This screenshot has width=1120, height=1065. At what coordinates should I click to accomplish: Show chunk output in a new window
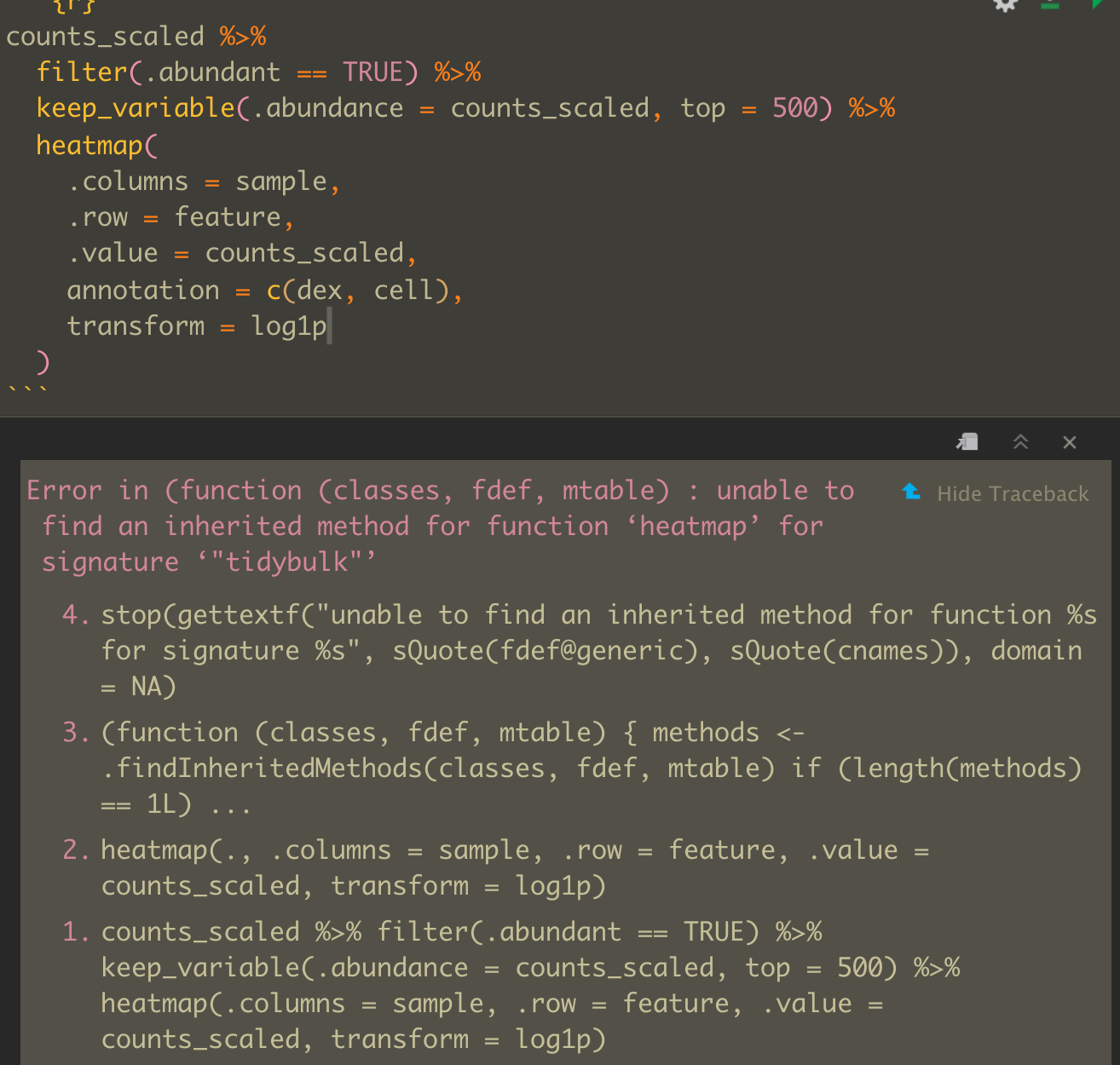pos(967,441)
